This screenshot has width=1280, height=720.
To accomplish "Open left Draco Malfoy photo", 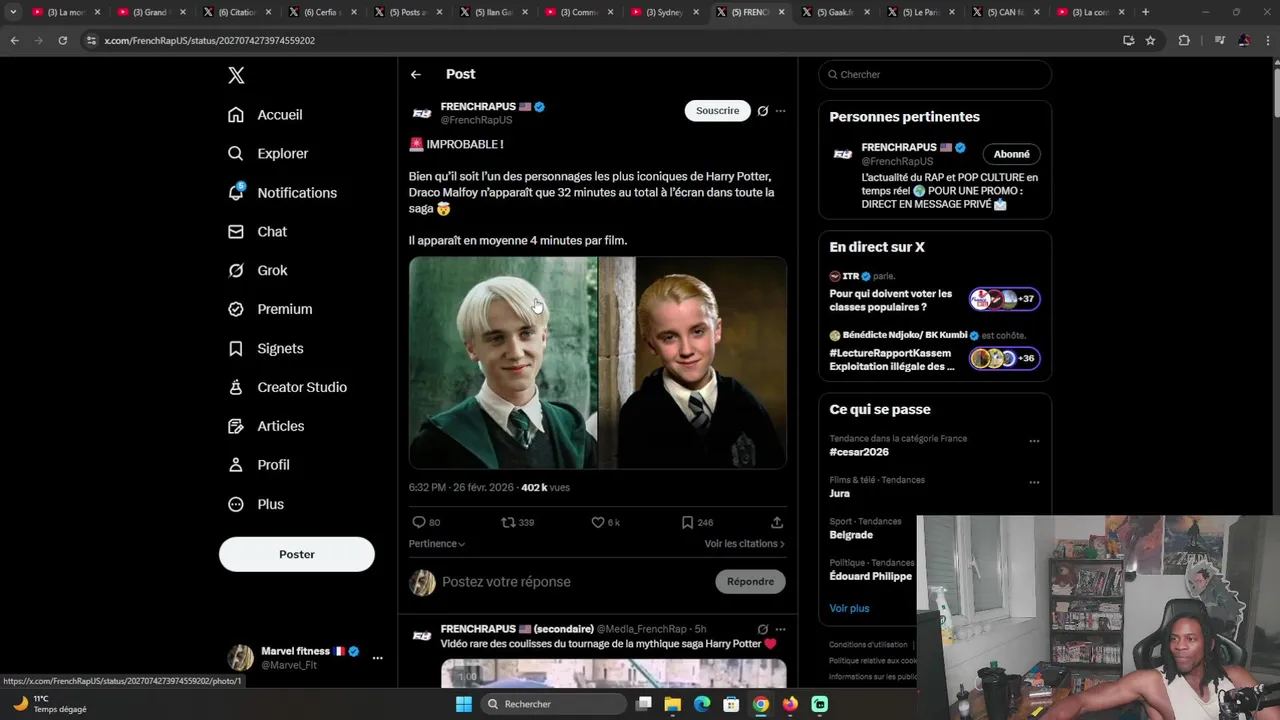I will (503, 363).
